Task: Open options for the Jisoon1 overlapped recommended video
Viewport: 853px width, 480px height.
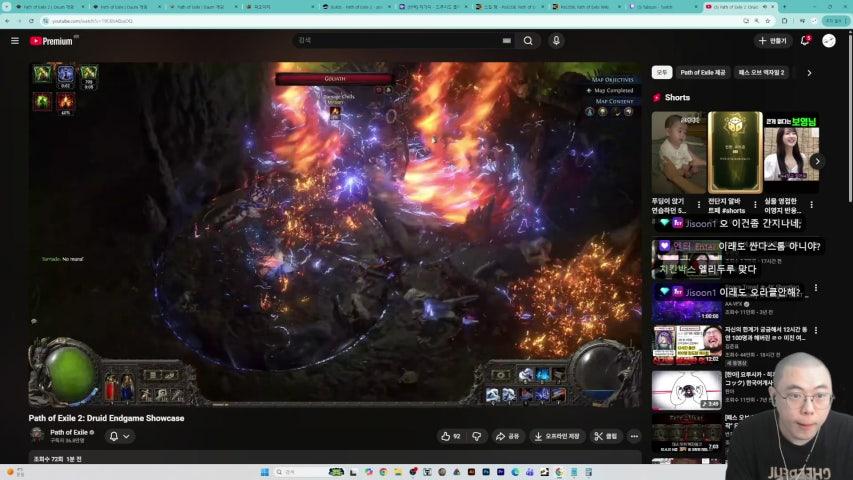Action: pyautogui.click(x=815, y=288)
